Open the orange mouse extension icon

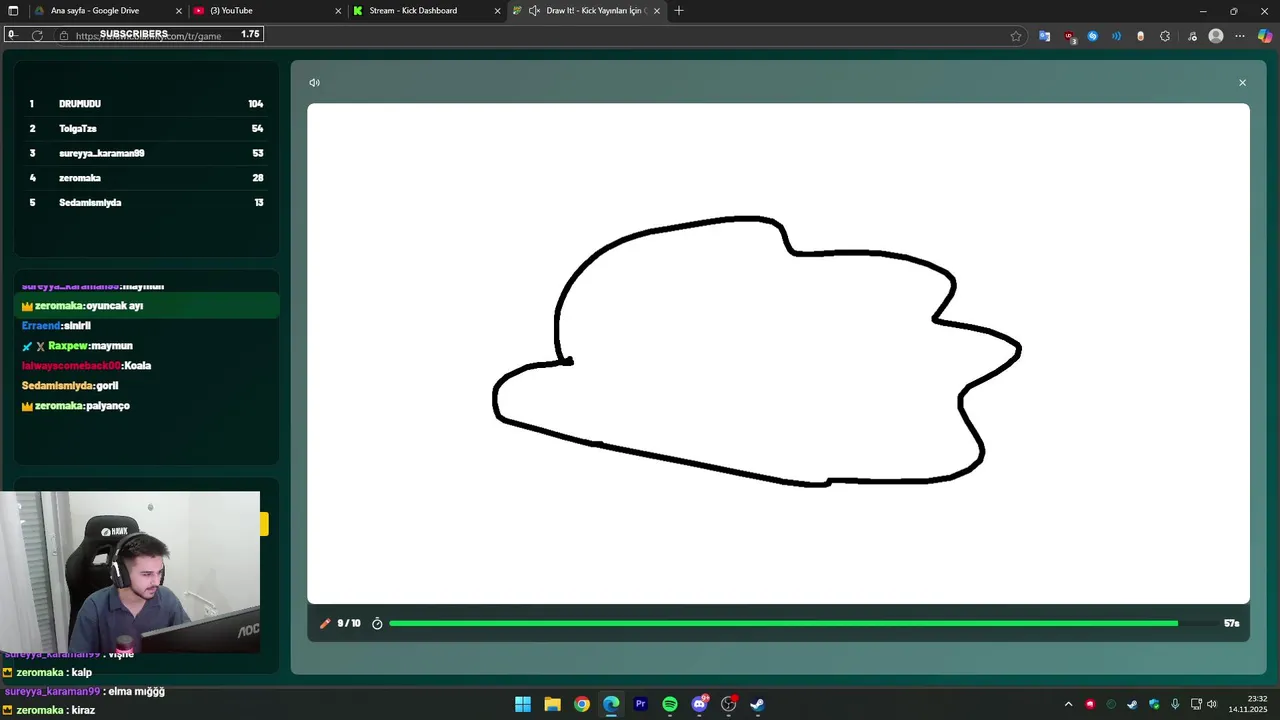(1141, 36)
